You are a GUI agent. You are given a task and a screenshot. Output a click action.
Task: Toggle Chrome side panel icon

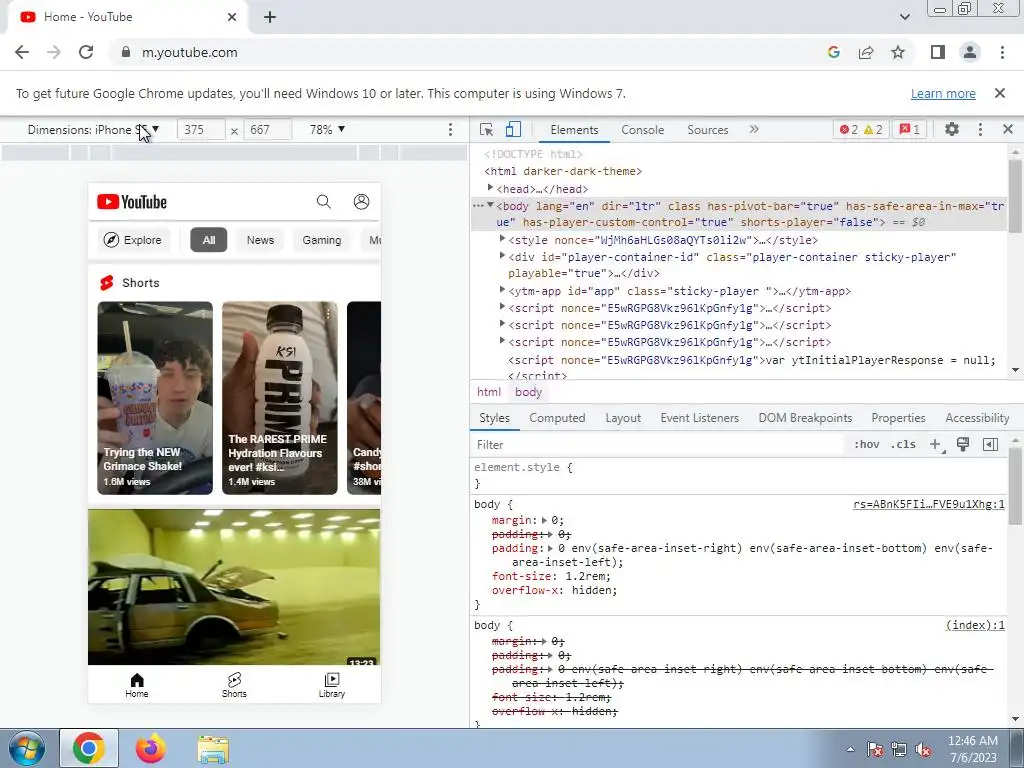point(938,52)
